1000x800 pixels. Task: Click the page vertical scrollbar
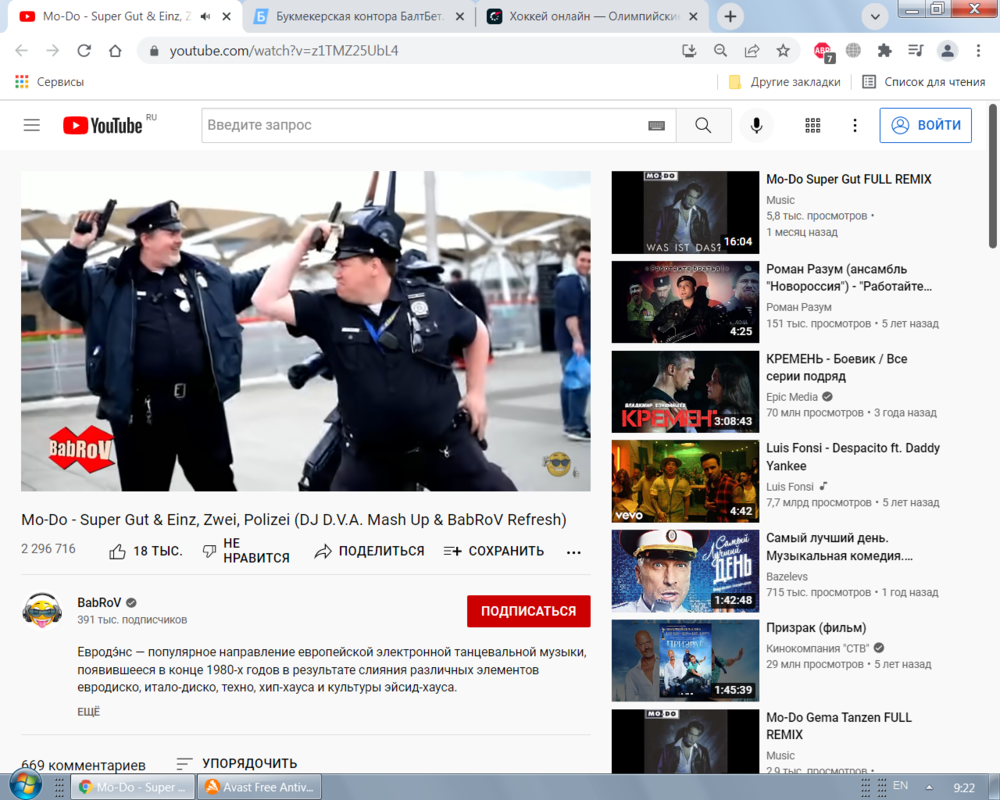click(x=993, y=176)
